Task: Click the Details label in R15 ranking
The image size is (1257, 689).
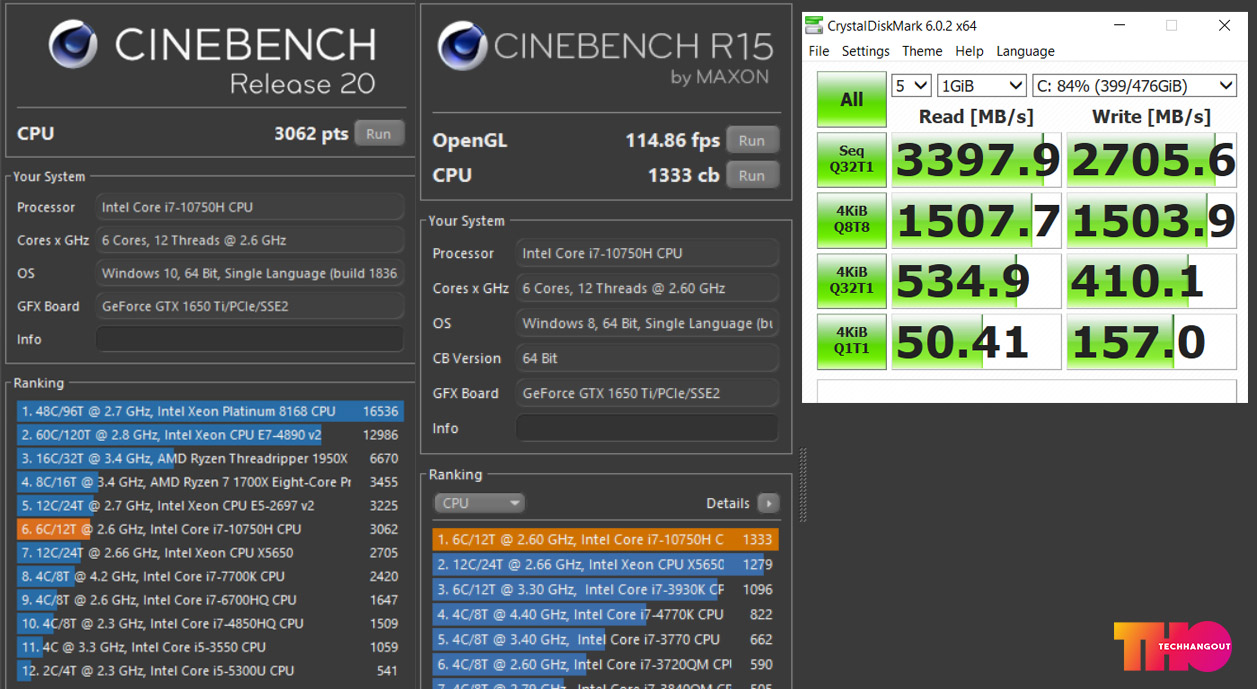Action: click(x=728, y=503)
